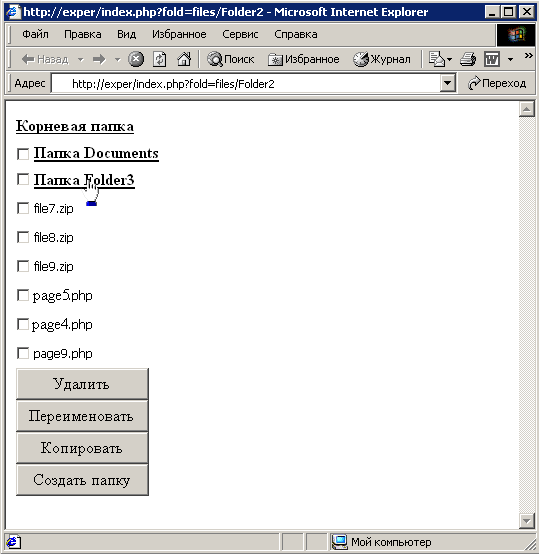Open the Back button history dropdown arrow
The image size is (539, 554).
81,59
